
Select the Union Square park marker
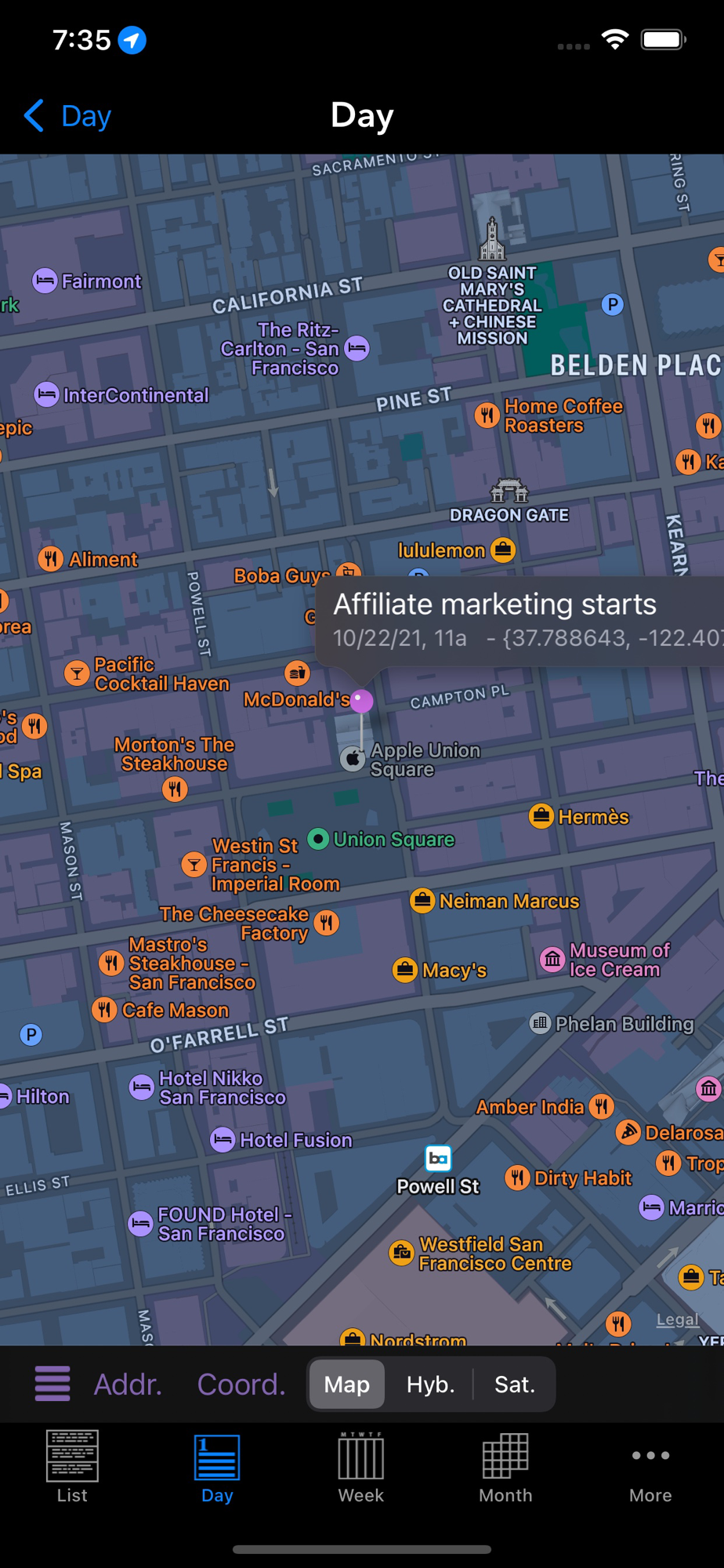[317, 839]
